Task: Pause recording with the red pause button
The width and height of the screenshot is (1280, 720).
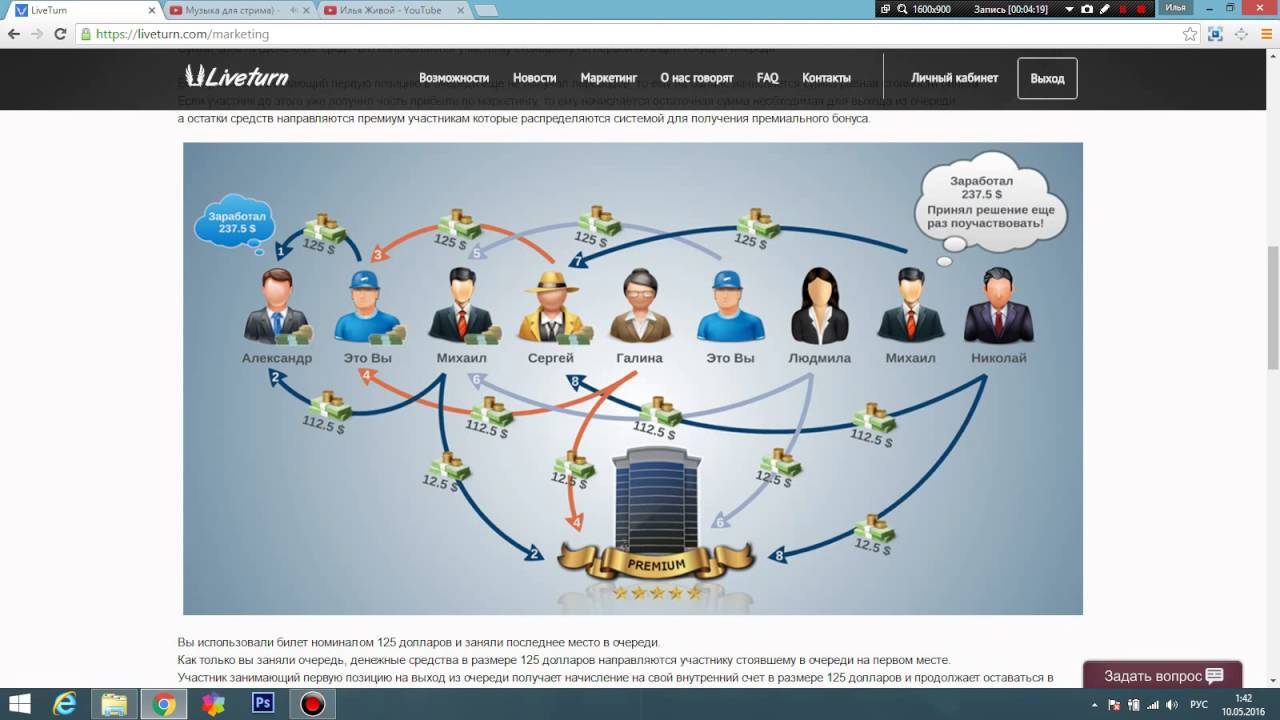Action: [x=1122, y=8]
